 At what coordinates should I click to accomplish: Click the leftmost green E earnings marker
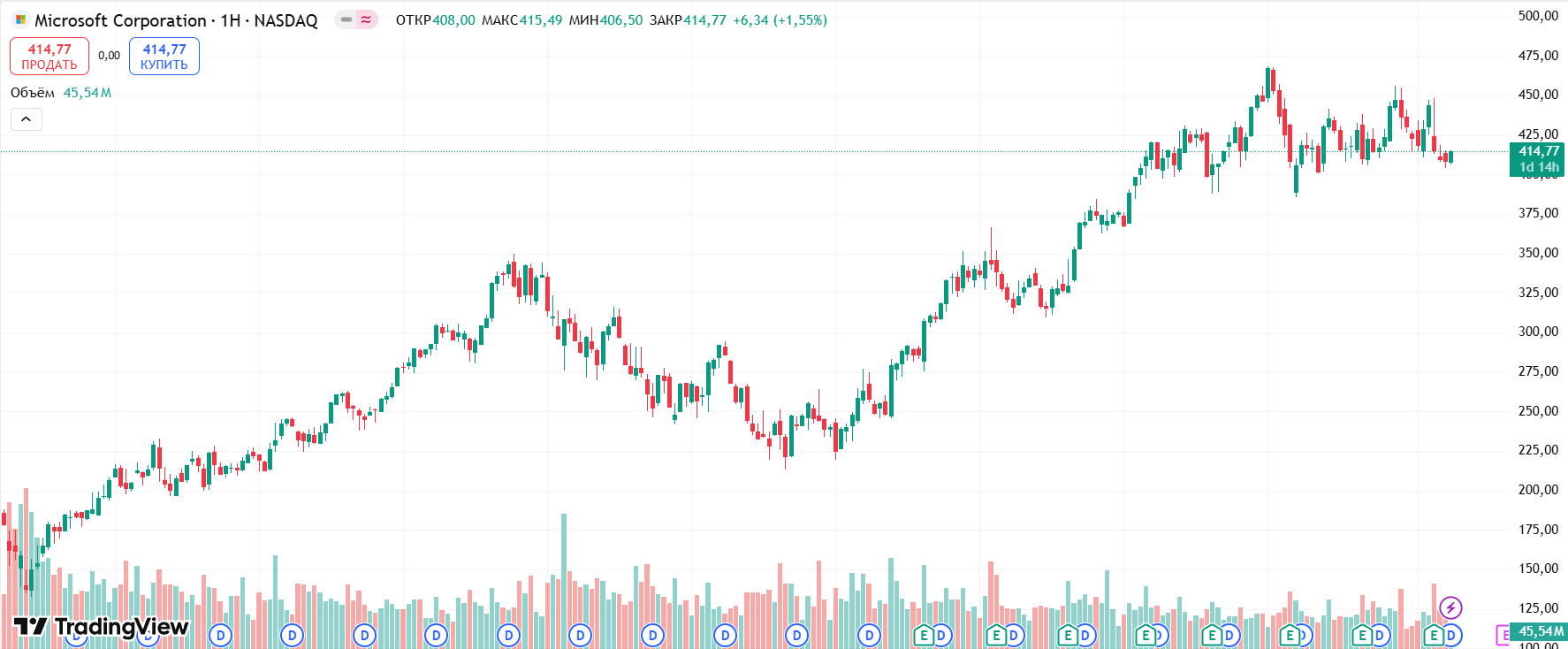pos(924,635)
